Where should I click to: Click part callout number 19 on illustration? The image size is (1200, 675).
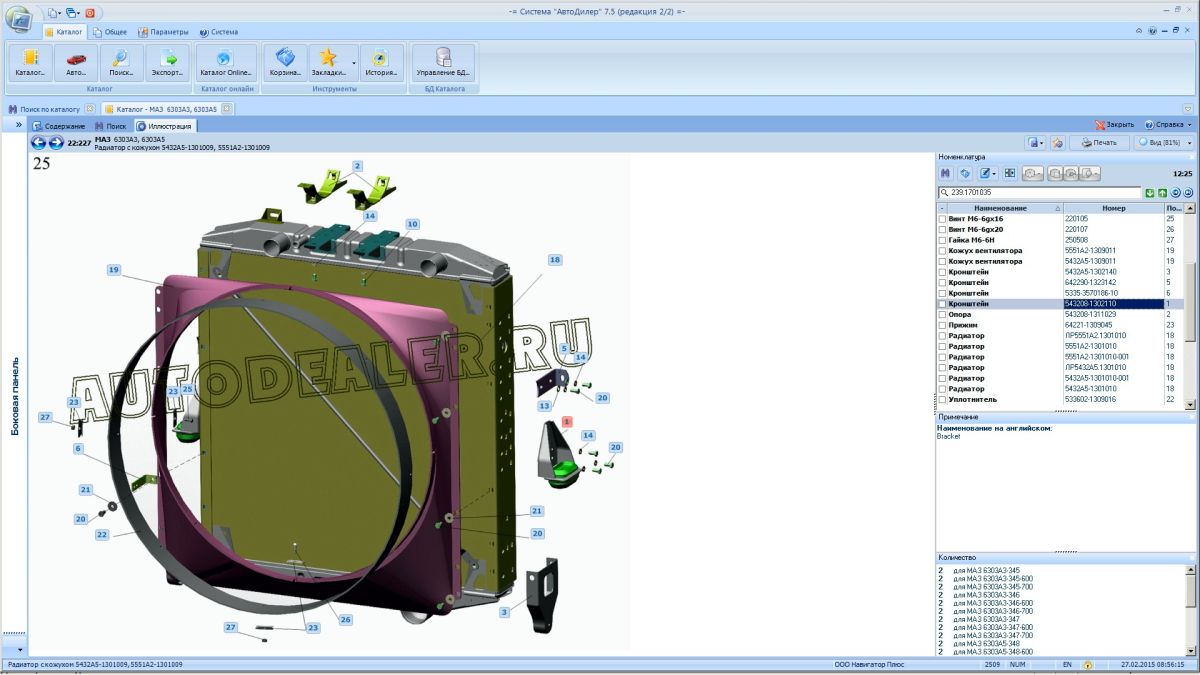click(x=114, y=270)
